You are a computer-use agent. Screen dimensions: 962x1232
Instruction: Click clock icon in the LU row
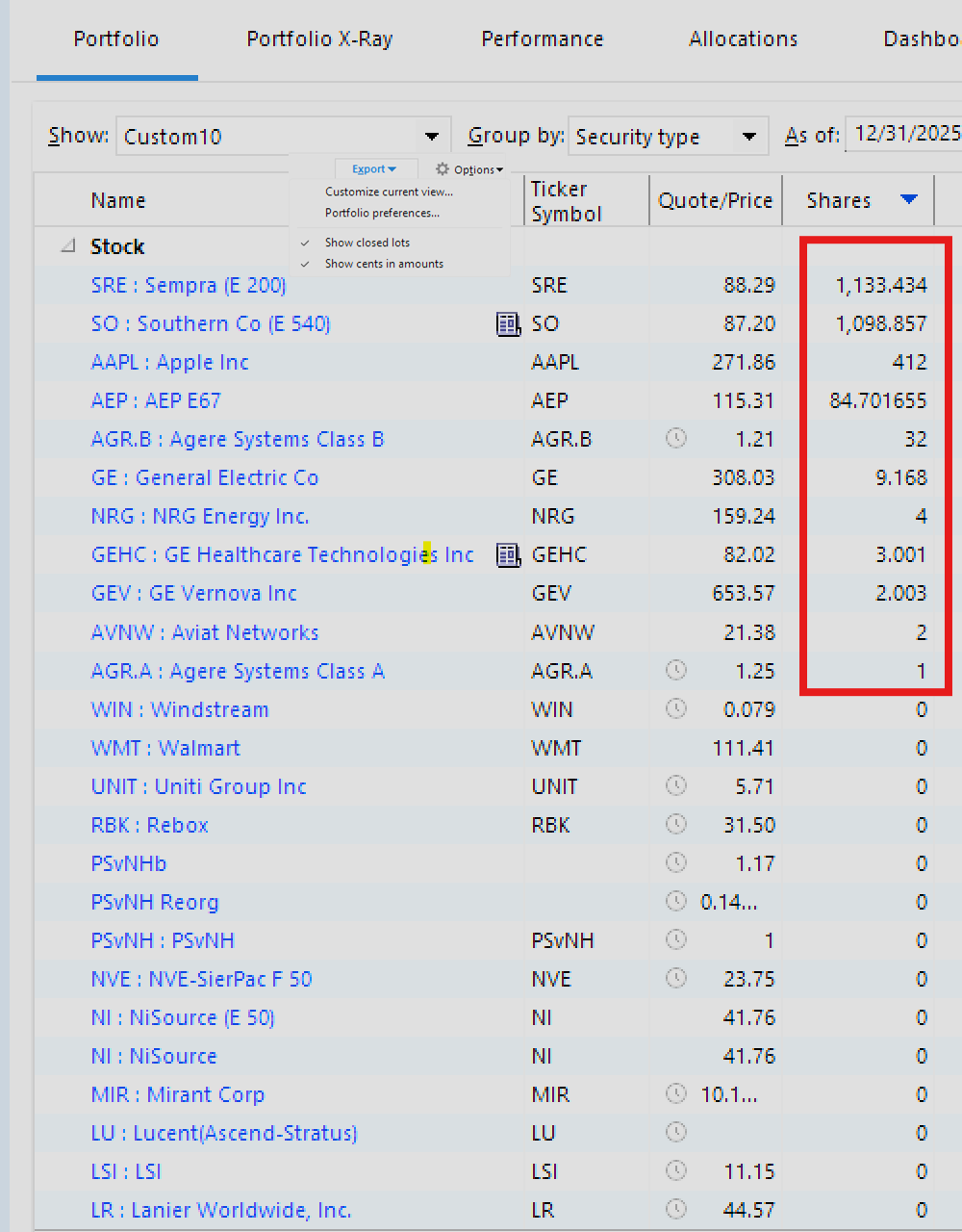[676, 1132]
